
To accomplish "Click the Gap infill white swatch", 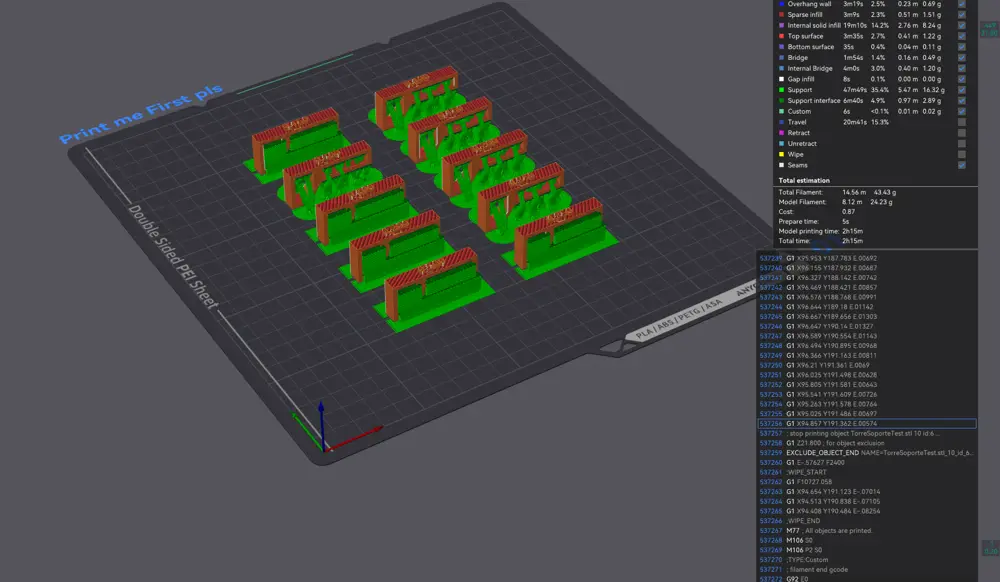I will coord(781,79).
